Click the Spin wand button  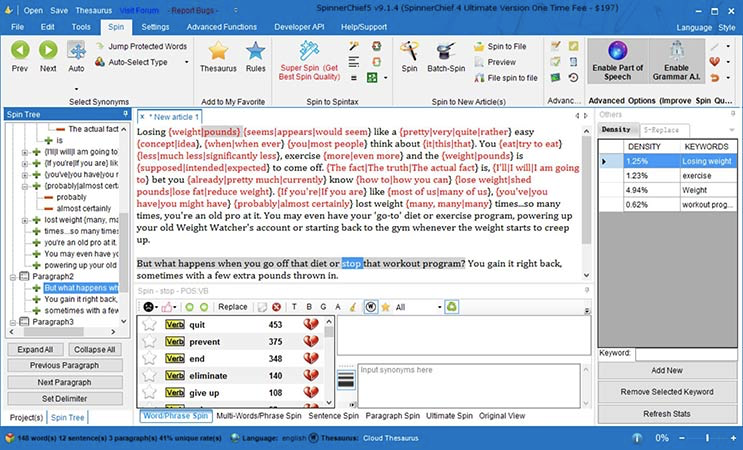coord(409,56)
